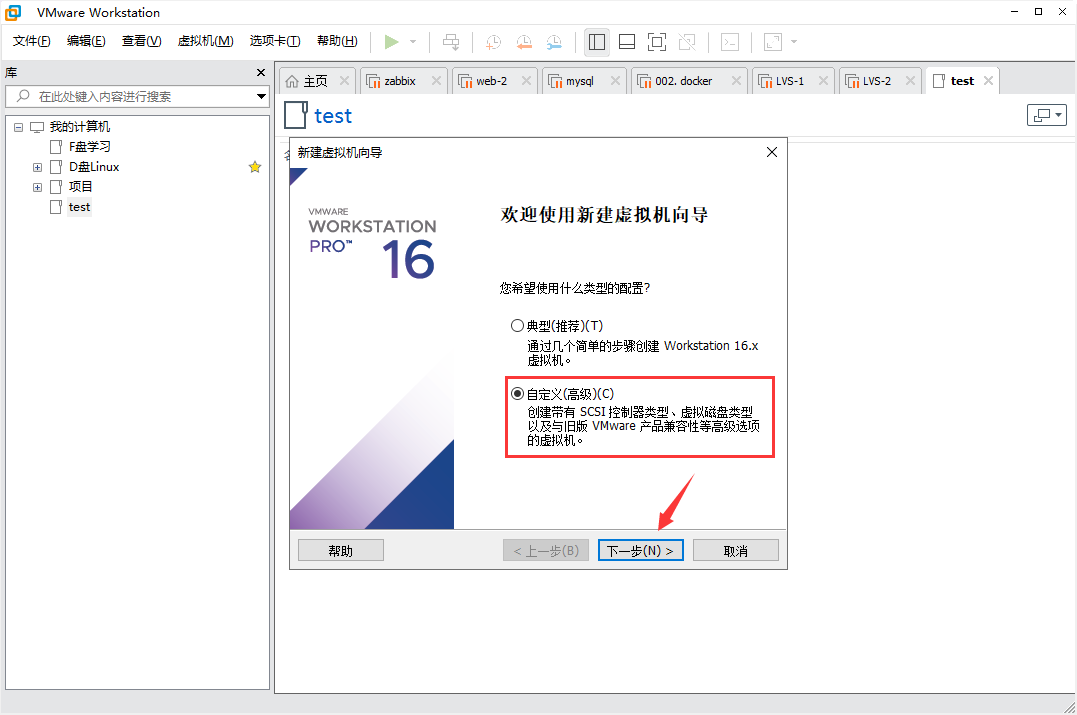The height and width of the screenshot is (715, 1077).
Task: Select test in the library tree
Action: 79,207
